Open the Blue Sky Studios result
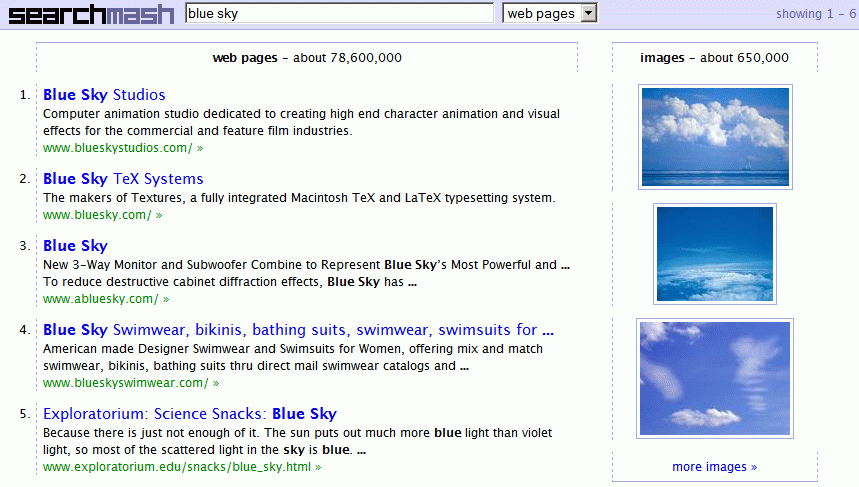Screen dimensions: 859x487 tap(104, 95)
